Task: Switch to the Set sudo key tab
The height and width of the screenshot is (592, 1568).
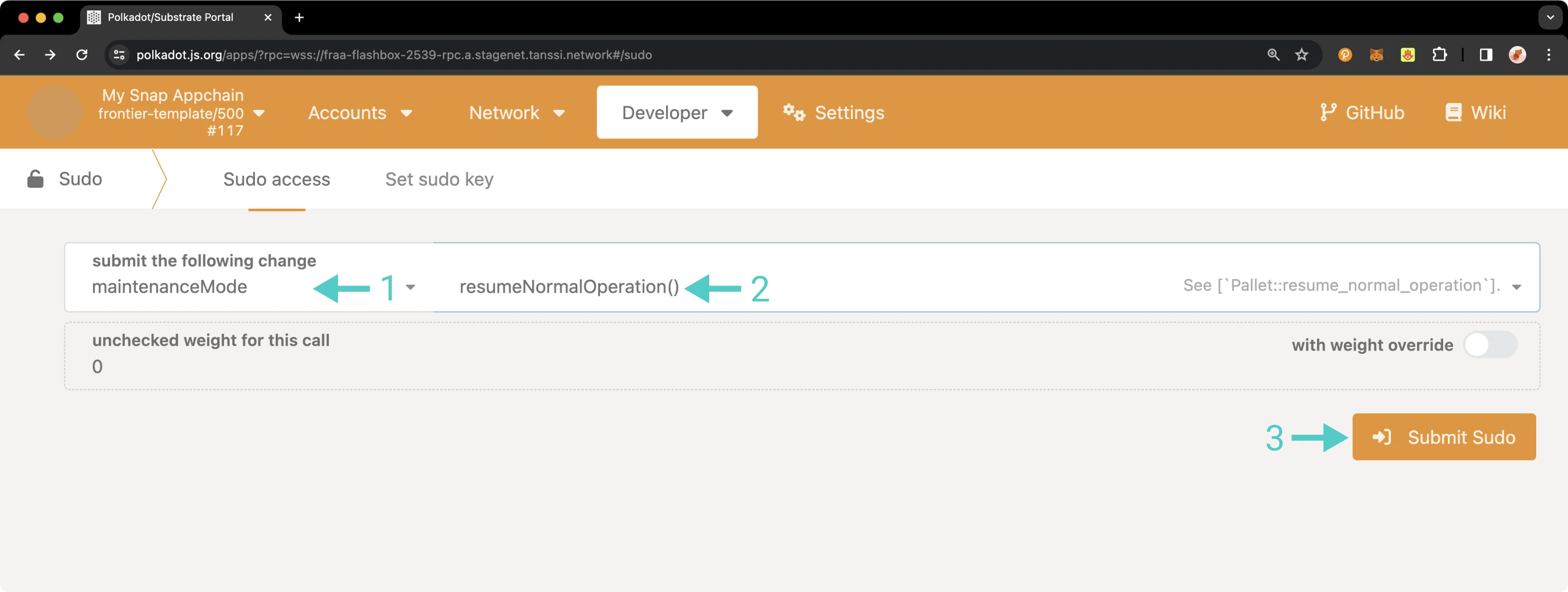Action: (x=442, y=179)
